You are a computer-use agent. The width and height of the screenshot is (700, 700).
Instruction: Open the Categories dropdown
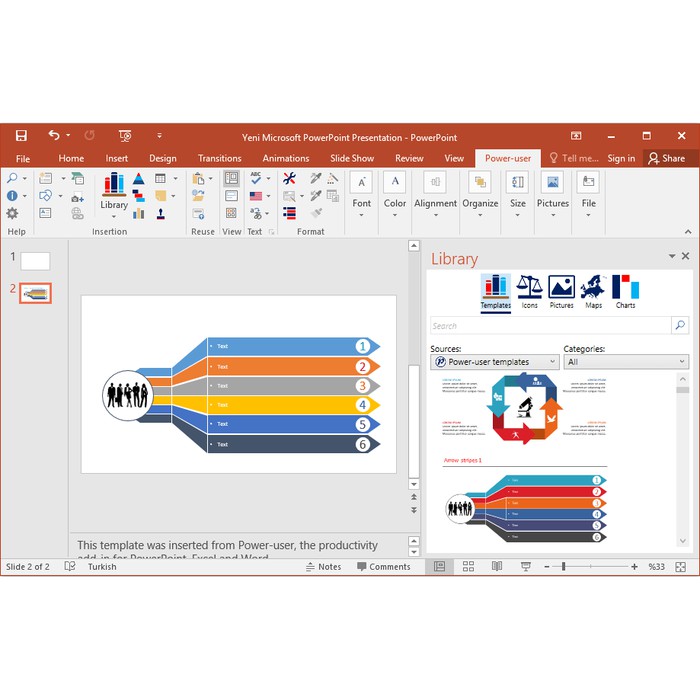click(626, 362)
